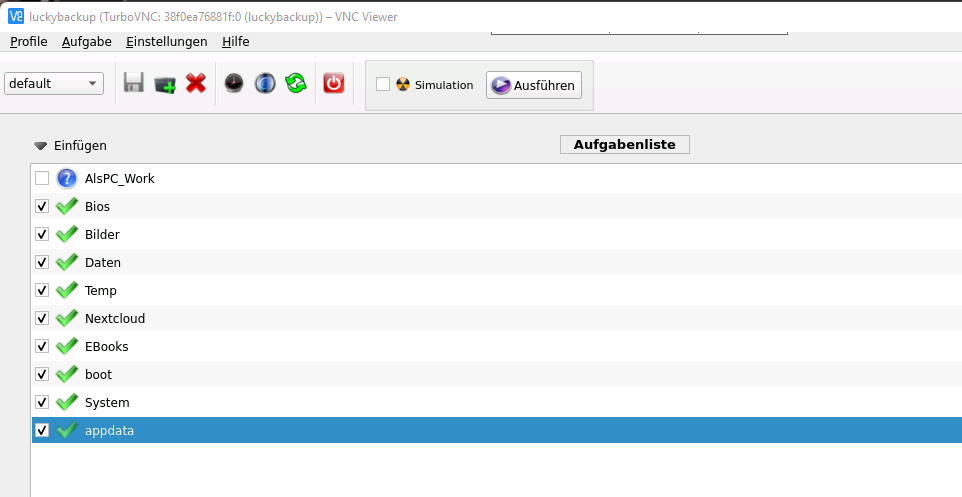Image resolution: width=962 pixels, height=497 pixels.
Task: Uncheck the System task checkbox
Action: tap(42, 403)
